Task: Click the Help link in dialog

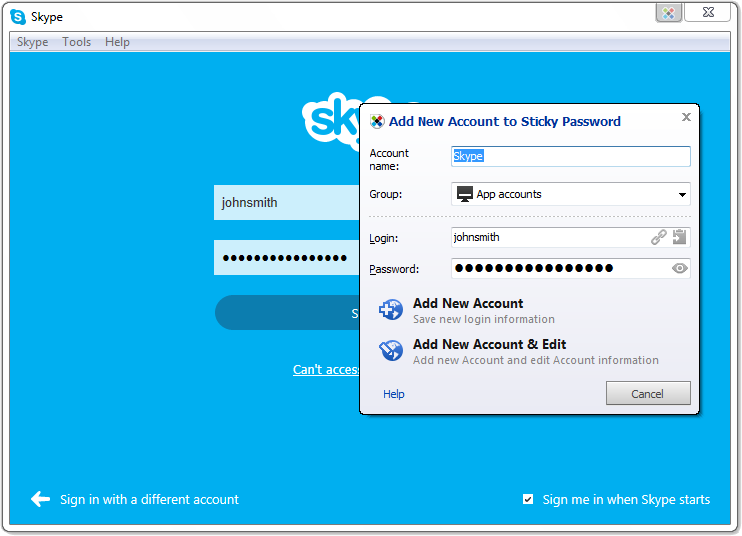Action: 394,394
